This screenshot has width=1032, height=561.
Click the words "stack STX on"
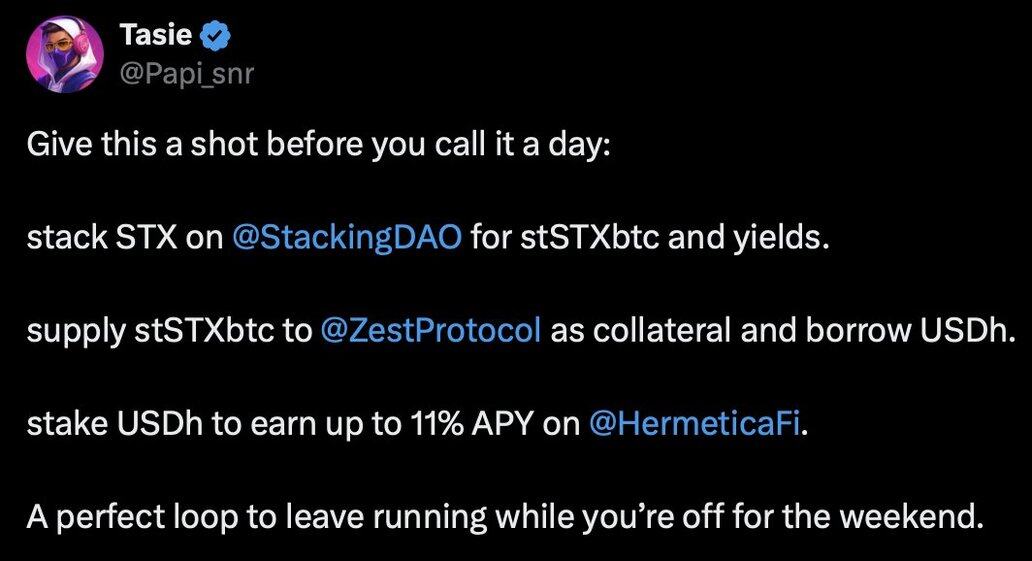(x=125, y=237)
